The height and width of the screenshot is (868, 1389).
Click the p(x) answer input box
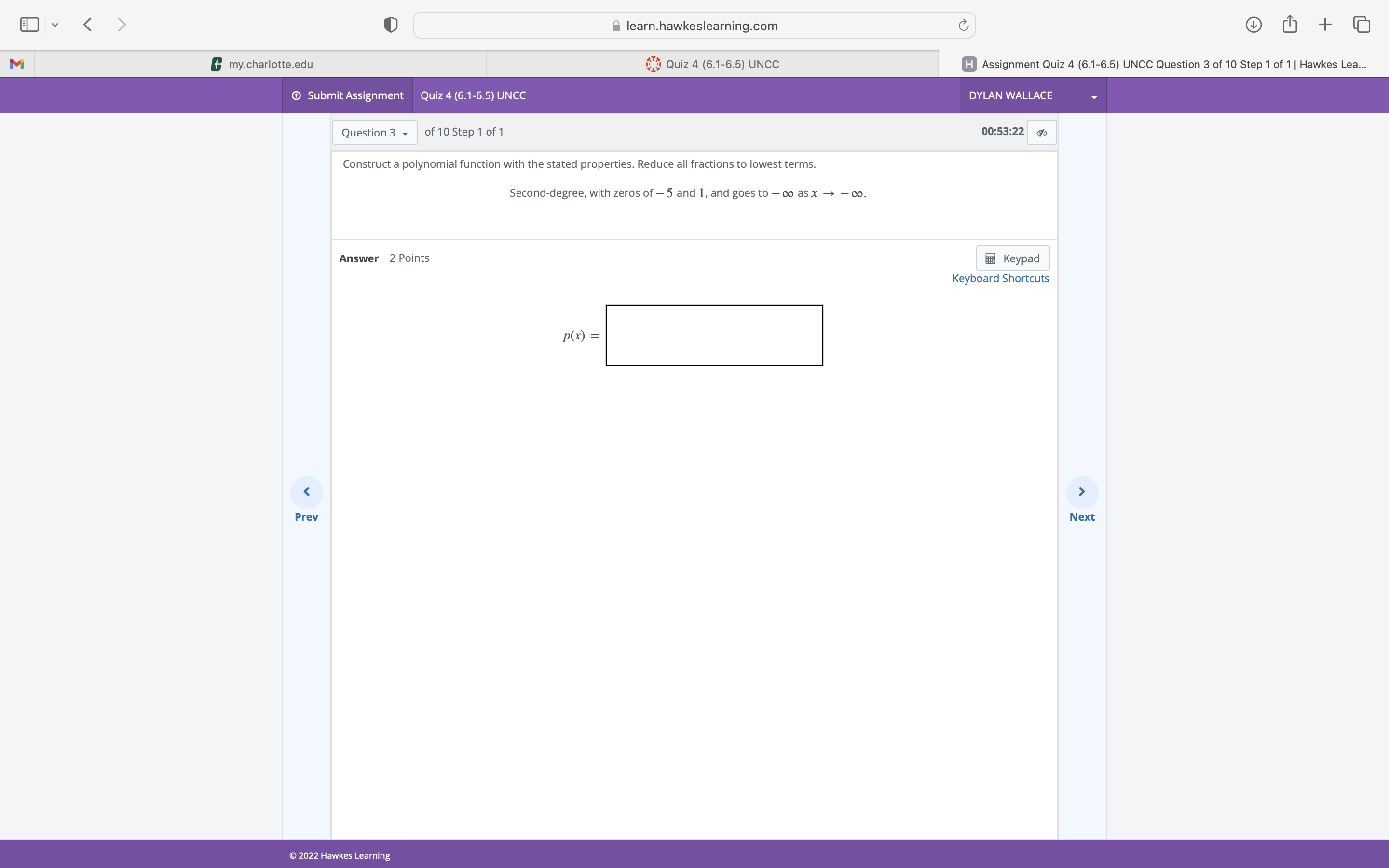click(713, 335)
